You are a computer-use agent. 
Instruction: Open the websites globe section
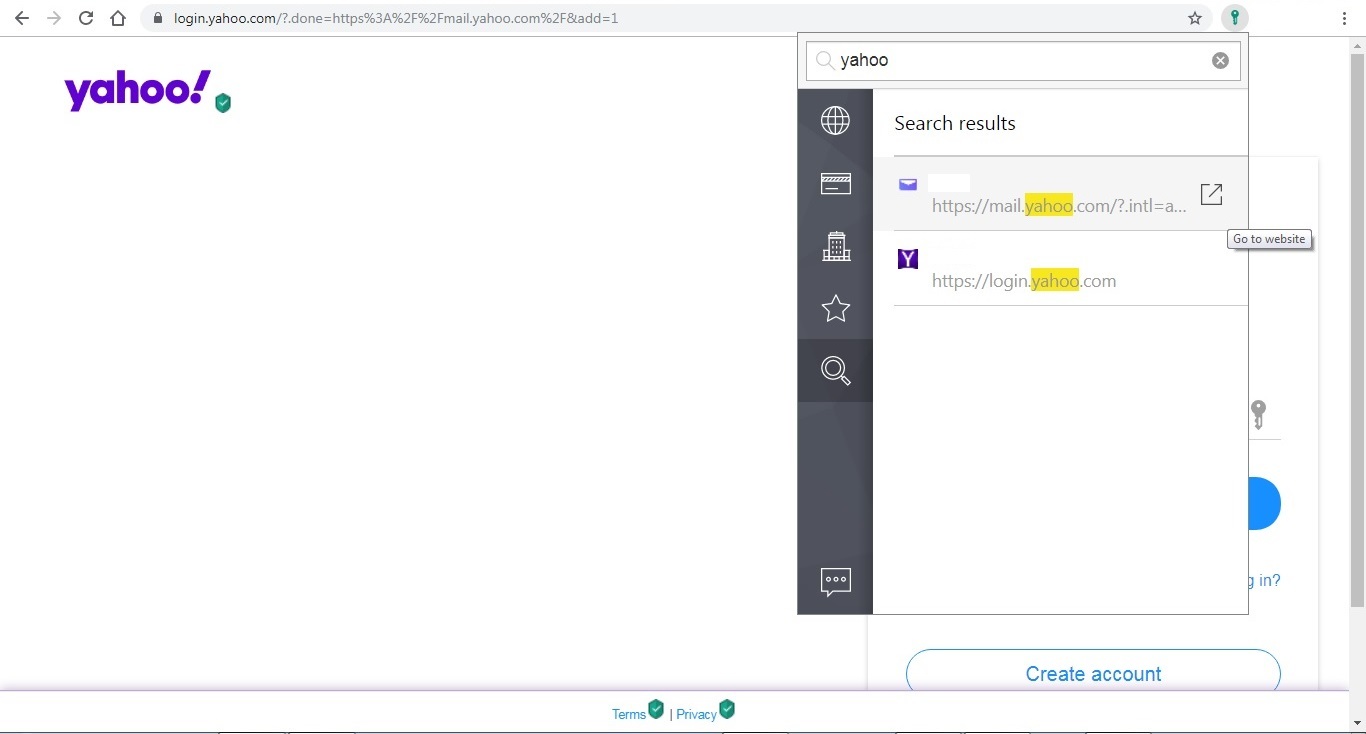pyautogui.click(x=835, y=121)
